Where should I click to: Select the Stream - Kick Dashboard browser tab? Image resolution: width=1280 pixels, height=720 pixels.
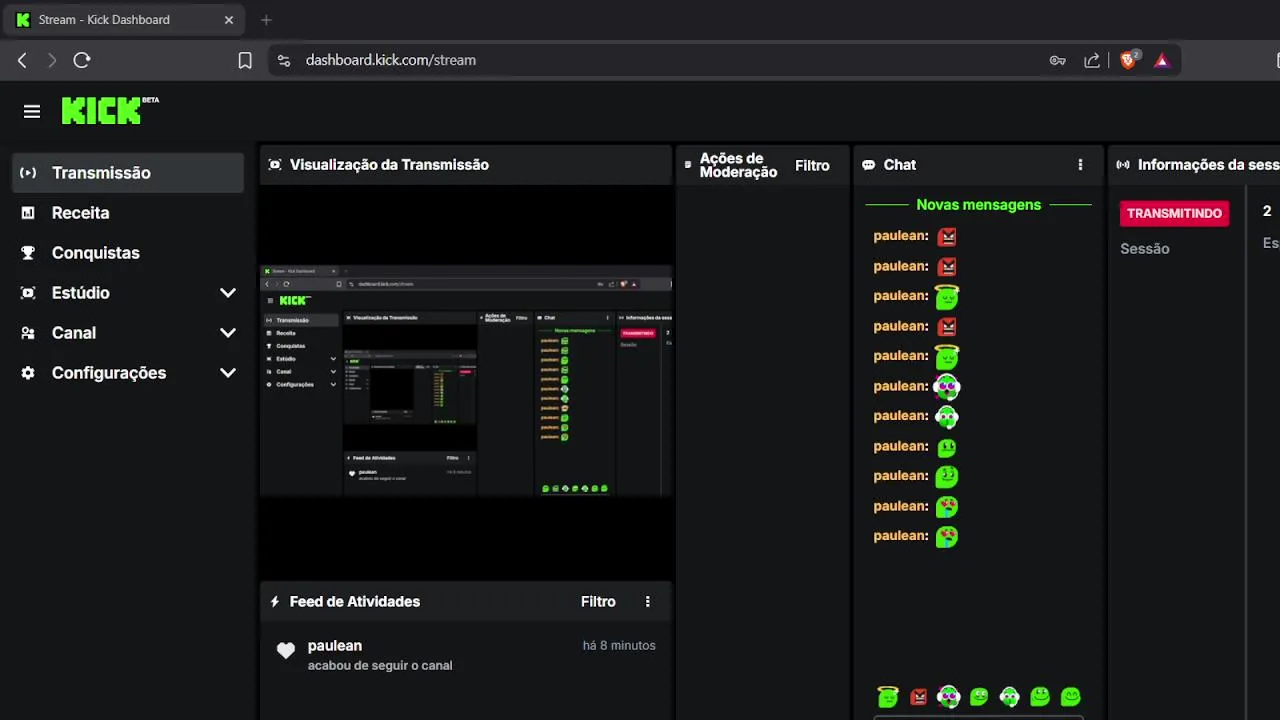[x=124, y=20]
